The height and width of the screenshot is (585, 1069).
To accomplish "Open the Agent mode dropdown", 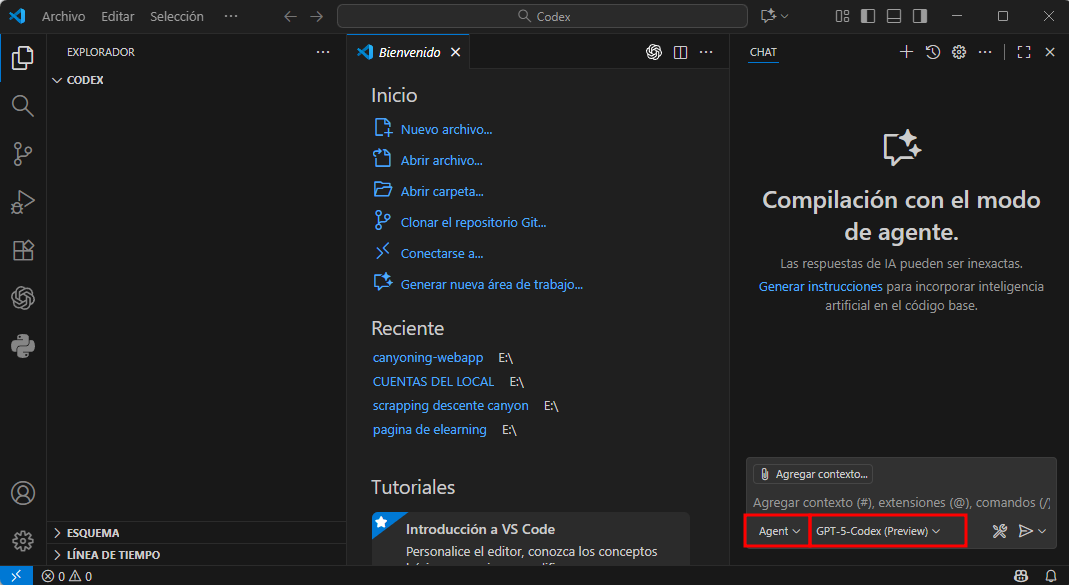I will click(x=779, y=531).
